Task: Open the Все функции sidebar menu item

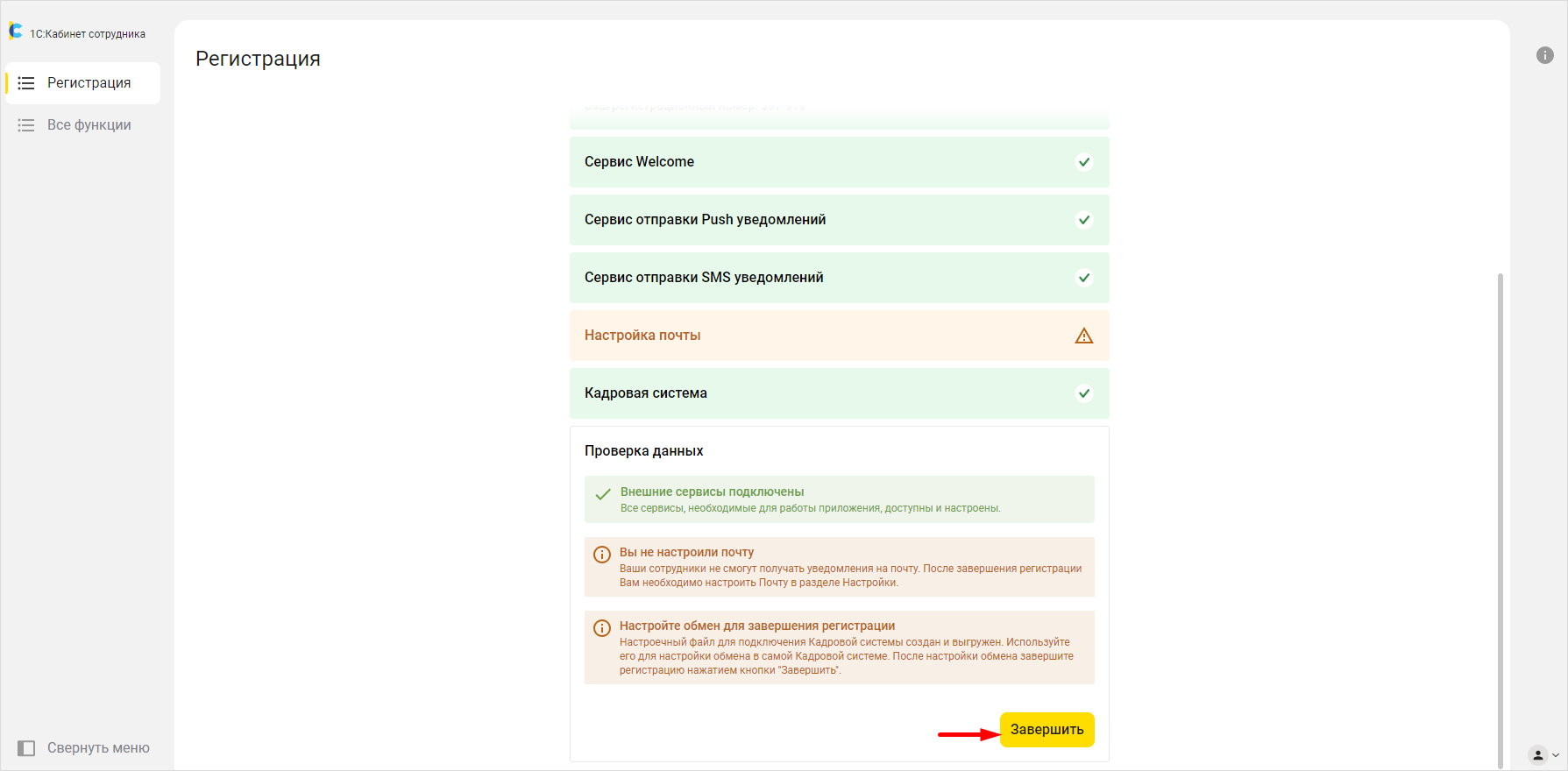Action: [82, 125]
